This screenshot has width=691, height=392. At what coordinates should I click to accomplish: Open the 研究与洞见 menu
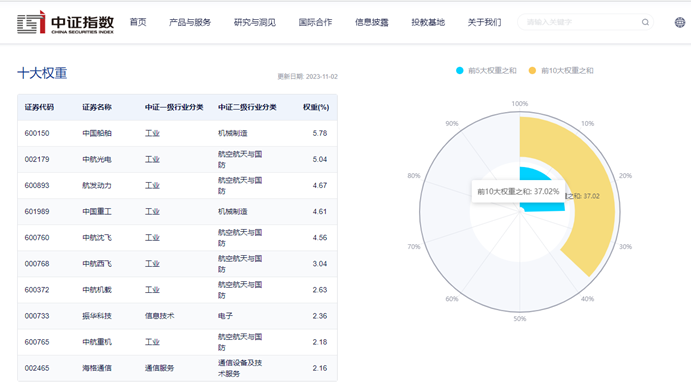[255, 22]
